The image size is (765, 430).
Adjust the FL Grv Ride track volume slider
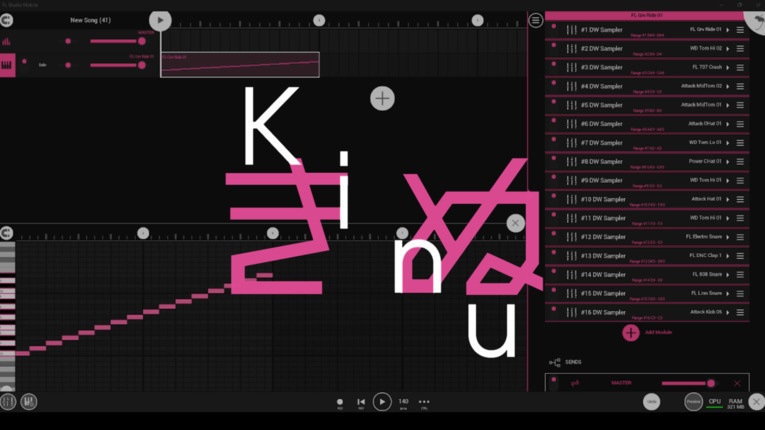pos(118,65)
